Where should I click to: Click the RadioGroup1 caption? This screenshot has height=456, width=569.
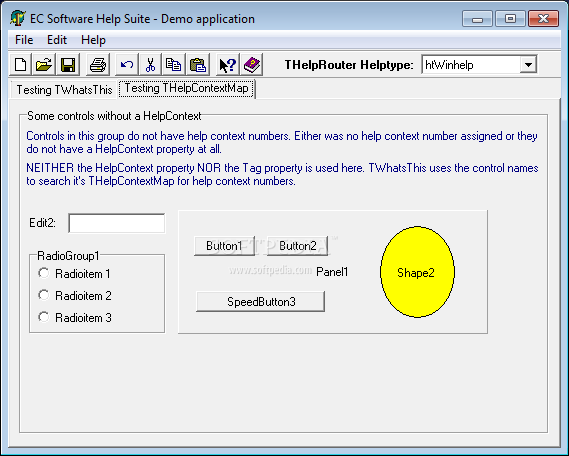coord(68,256)
